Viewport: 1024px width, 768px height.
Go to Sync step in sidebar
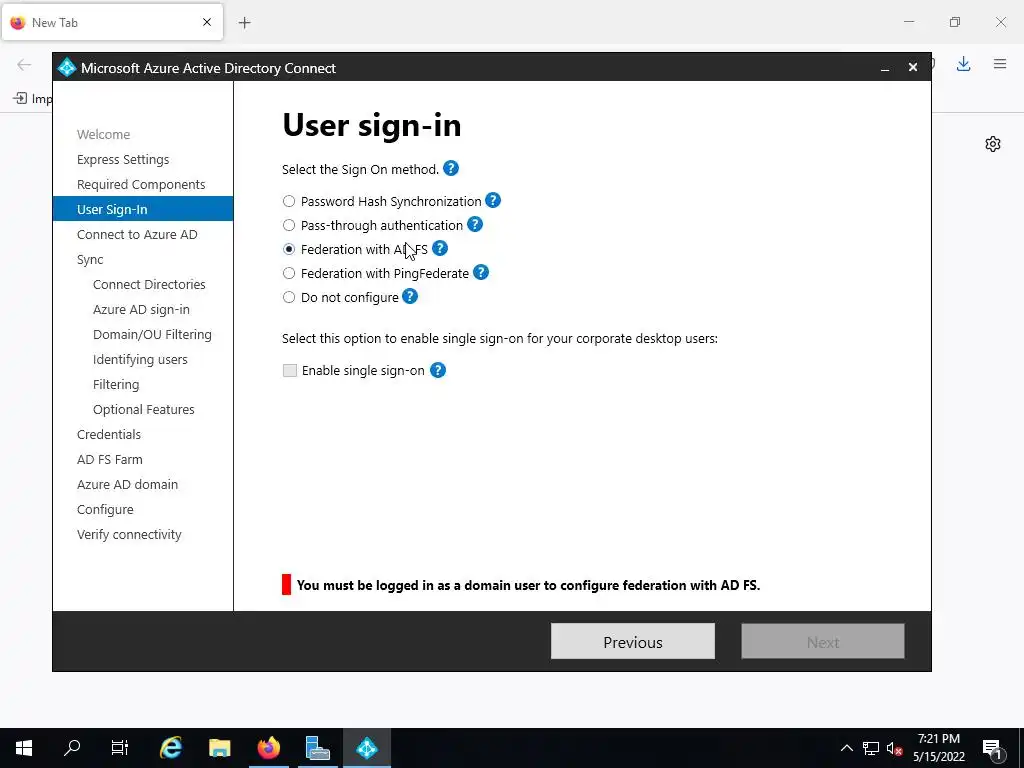coord(90,259)
